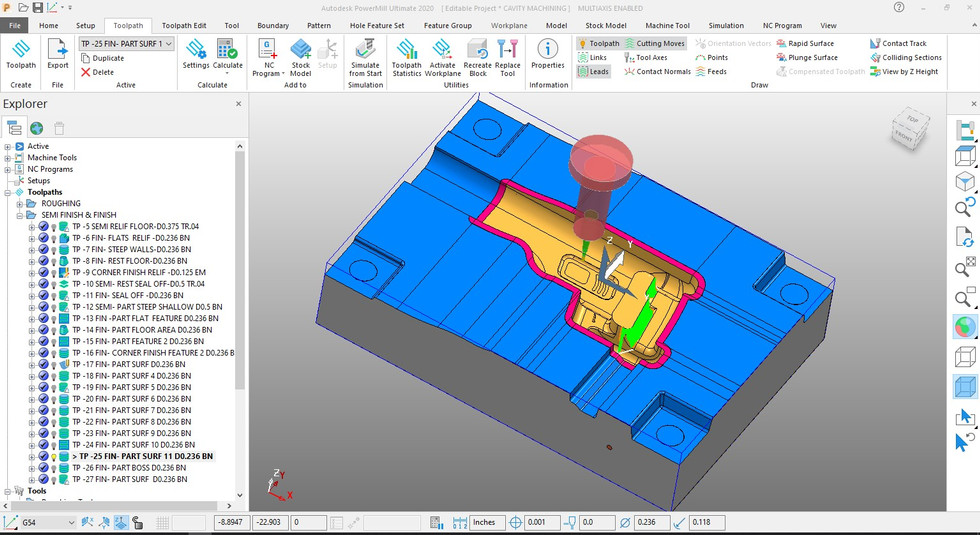Click Colliding Sections
Viewport: 980px width, 535px height.
pyautogui.click(x=906, y=58)
